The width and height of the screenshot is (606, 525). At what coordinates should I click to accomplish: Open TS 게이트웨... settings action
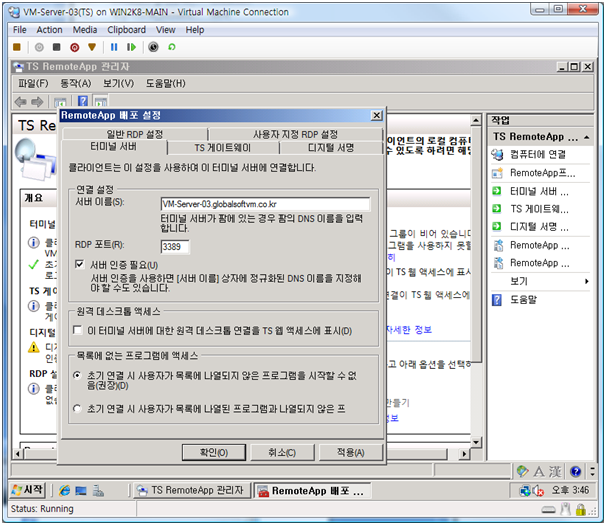[538, 209]
